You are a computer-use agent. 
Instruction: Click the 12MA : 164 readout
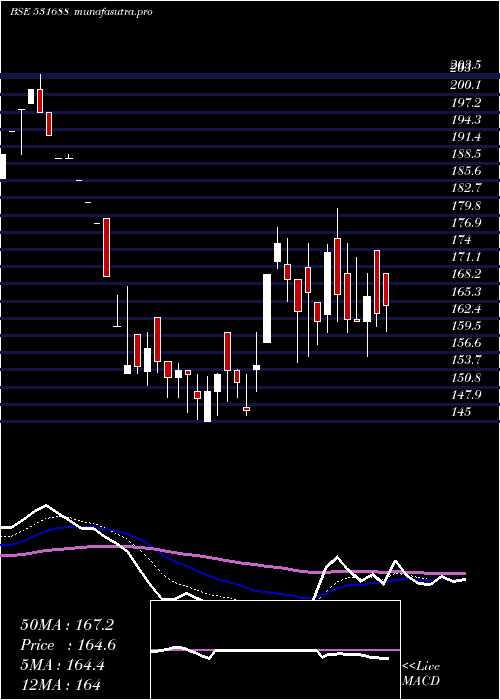coord(60,684)
